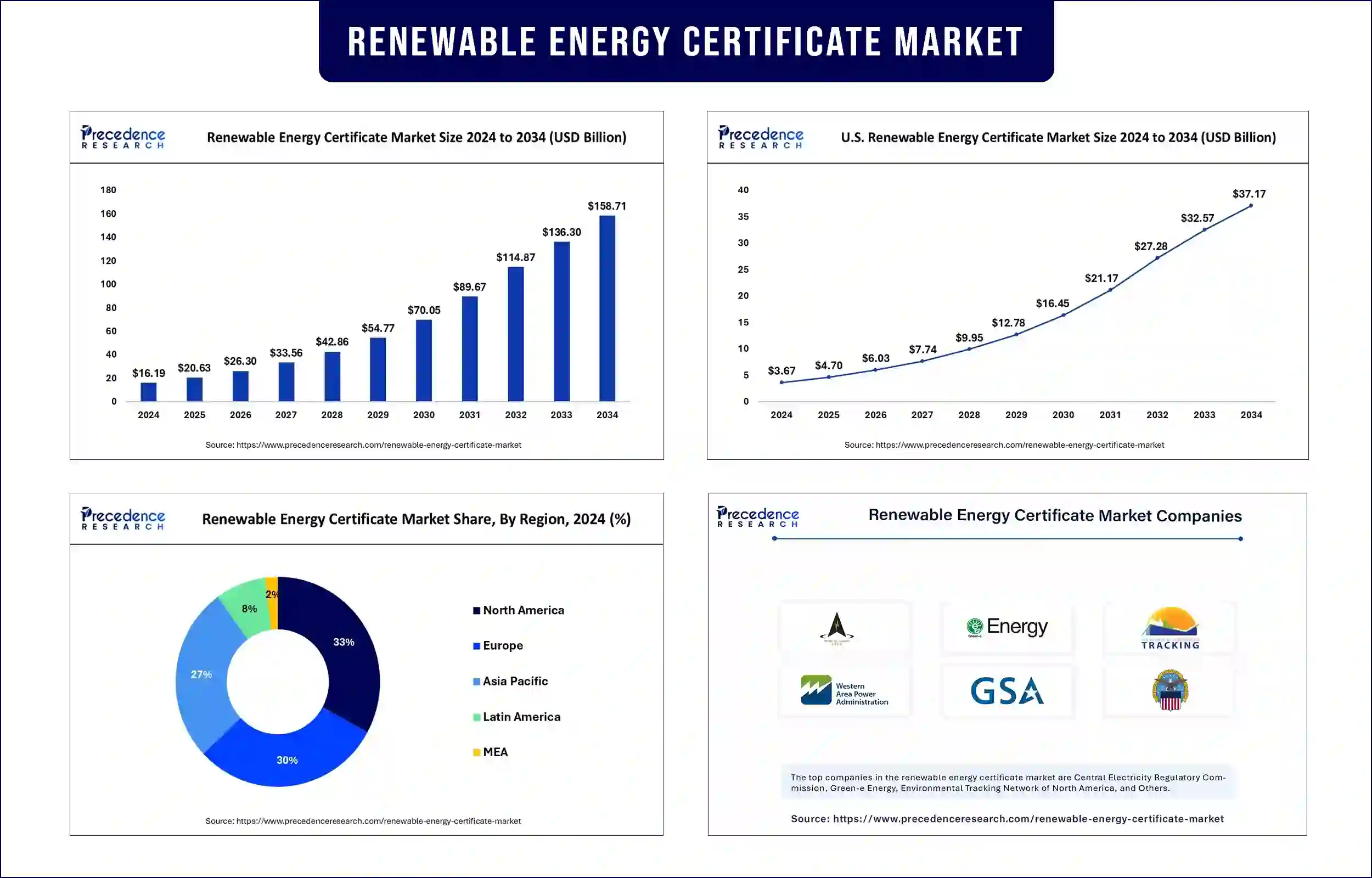The image size is (1372, 878).
Task: Click the GSA company logo
Action: coord(1006,690)
